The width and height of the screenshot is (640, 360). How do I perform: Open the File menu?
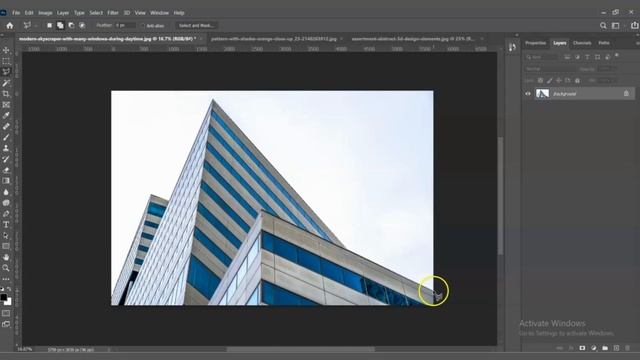(16, 13)
